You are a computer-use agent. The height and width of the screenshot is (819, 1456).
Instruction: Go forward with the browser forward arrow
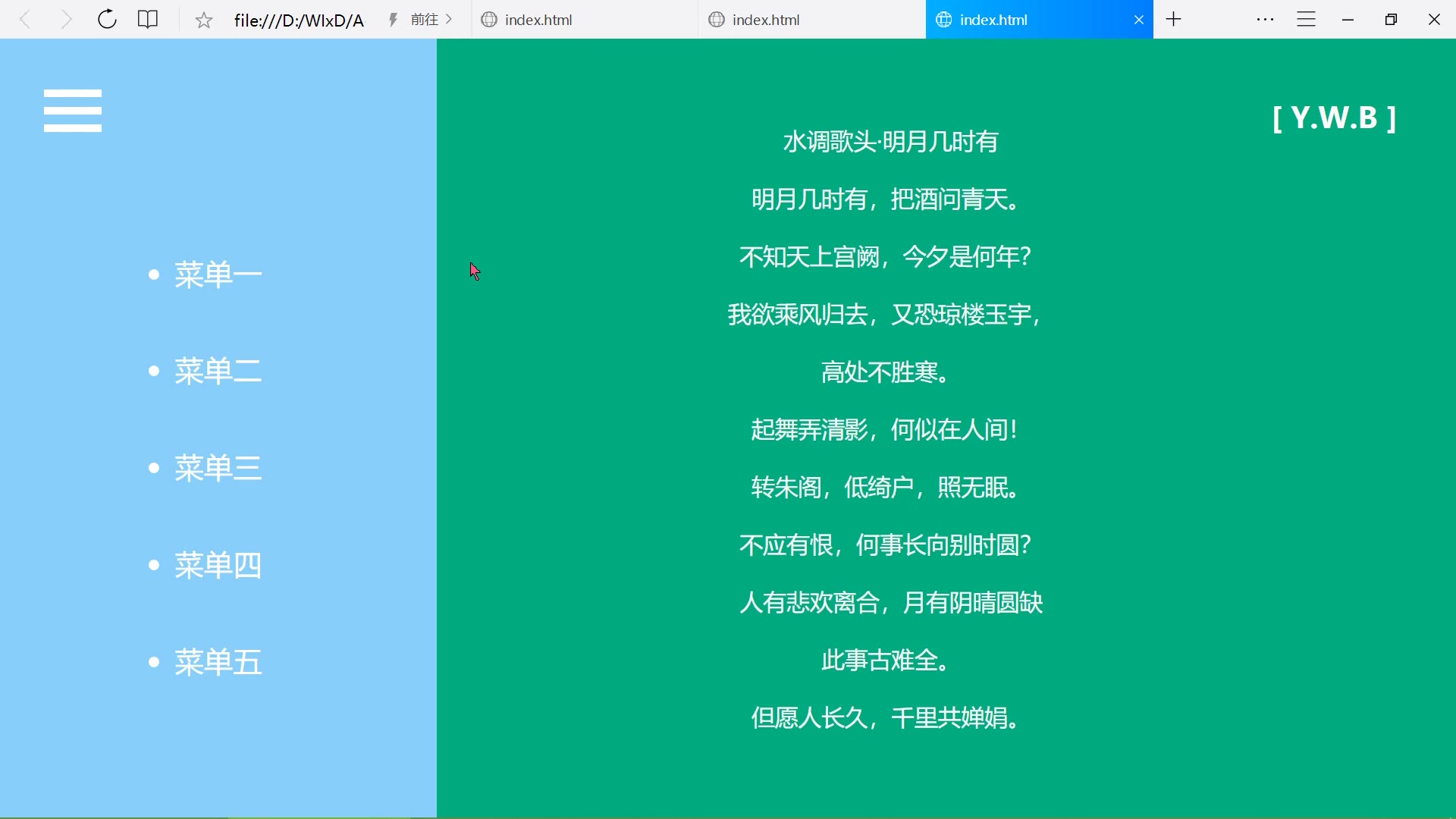pos(67,20)
